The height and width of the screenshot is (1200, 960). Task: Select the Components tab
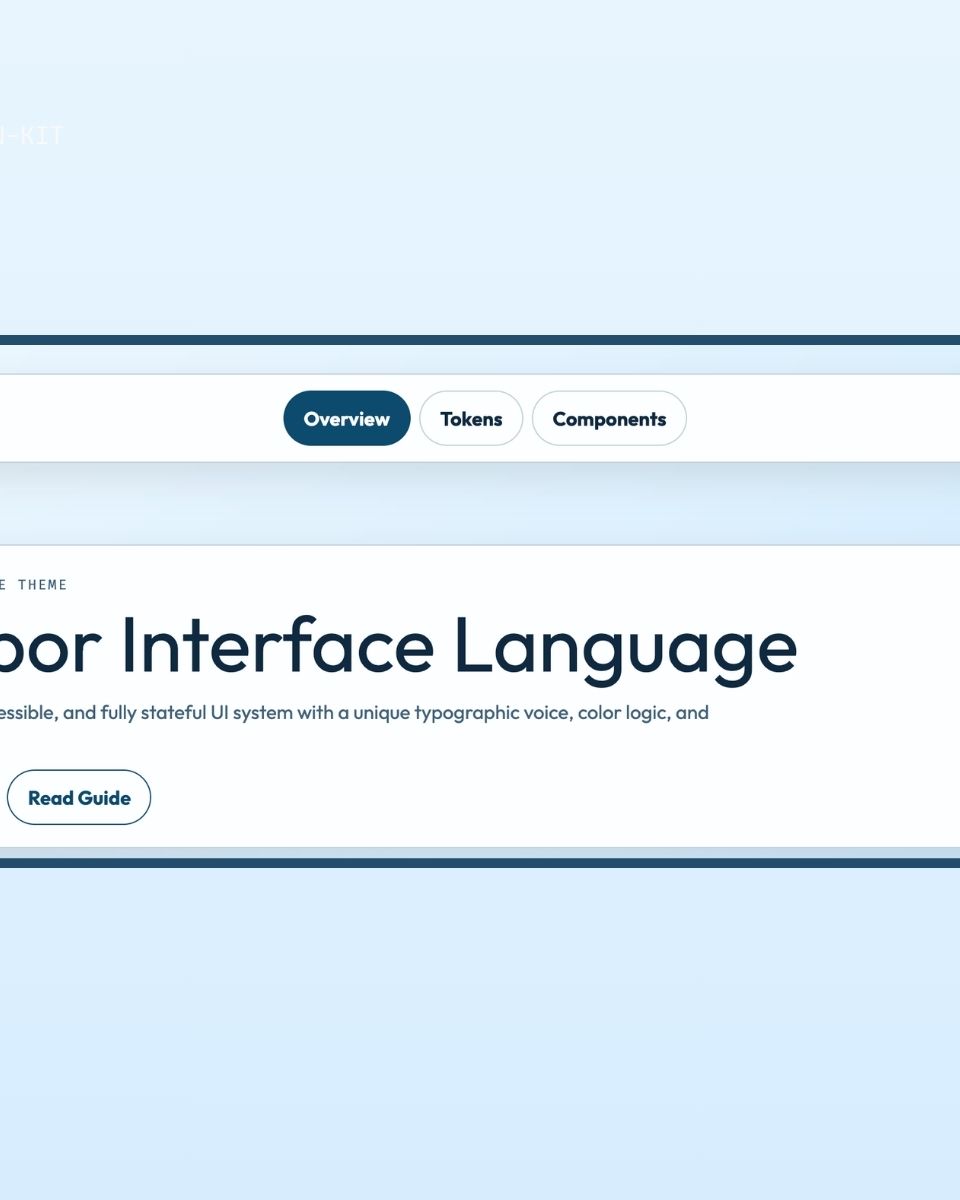point(609,418)
